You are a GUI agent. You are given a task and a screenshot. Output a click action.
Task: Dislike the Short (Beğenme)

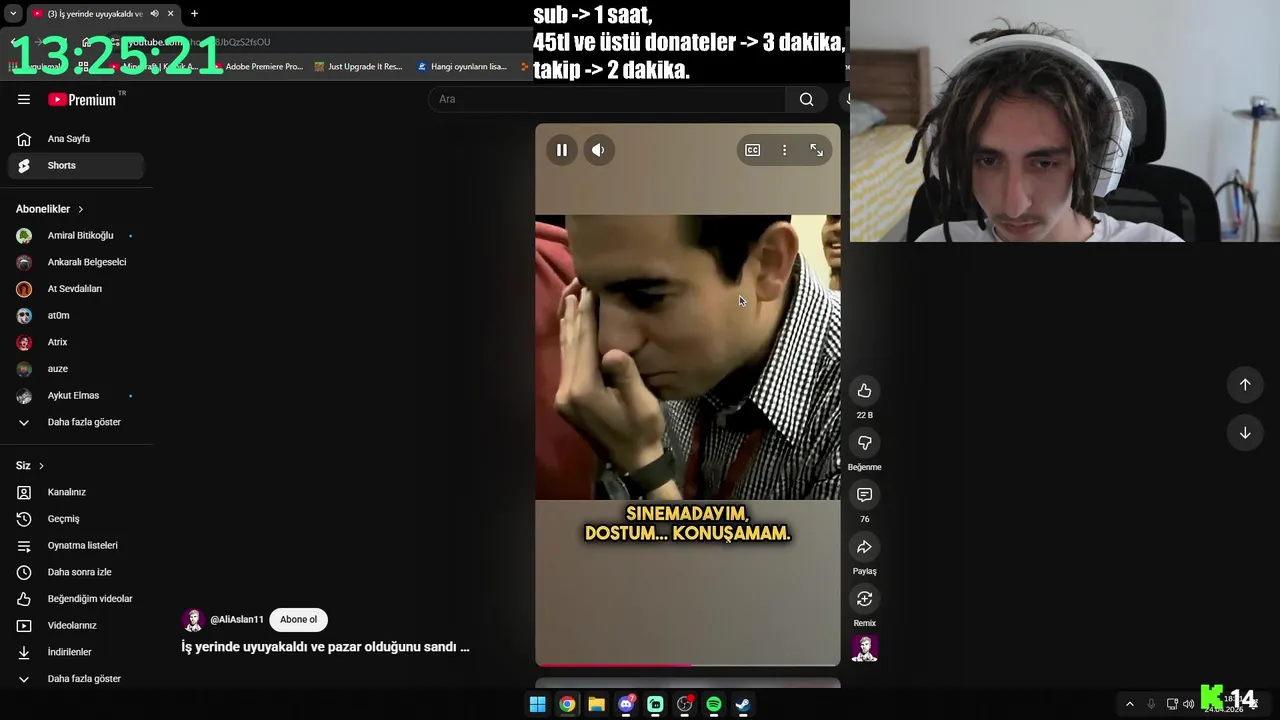pyautogui.click(x=865, y=443)
